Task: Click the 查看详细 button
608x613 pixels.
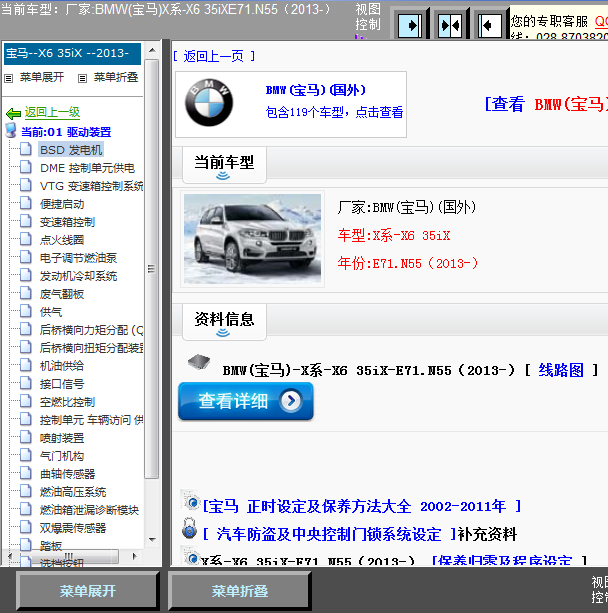Action: tap(246, 401)
